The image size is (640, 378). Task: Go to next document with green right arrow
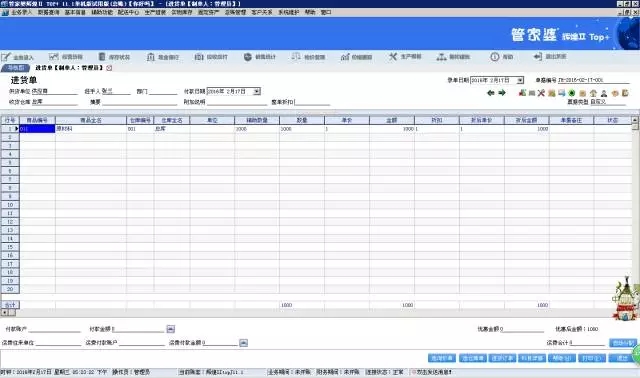[x=502, y=93]
